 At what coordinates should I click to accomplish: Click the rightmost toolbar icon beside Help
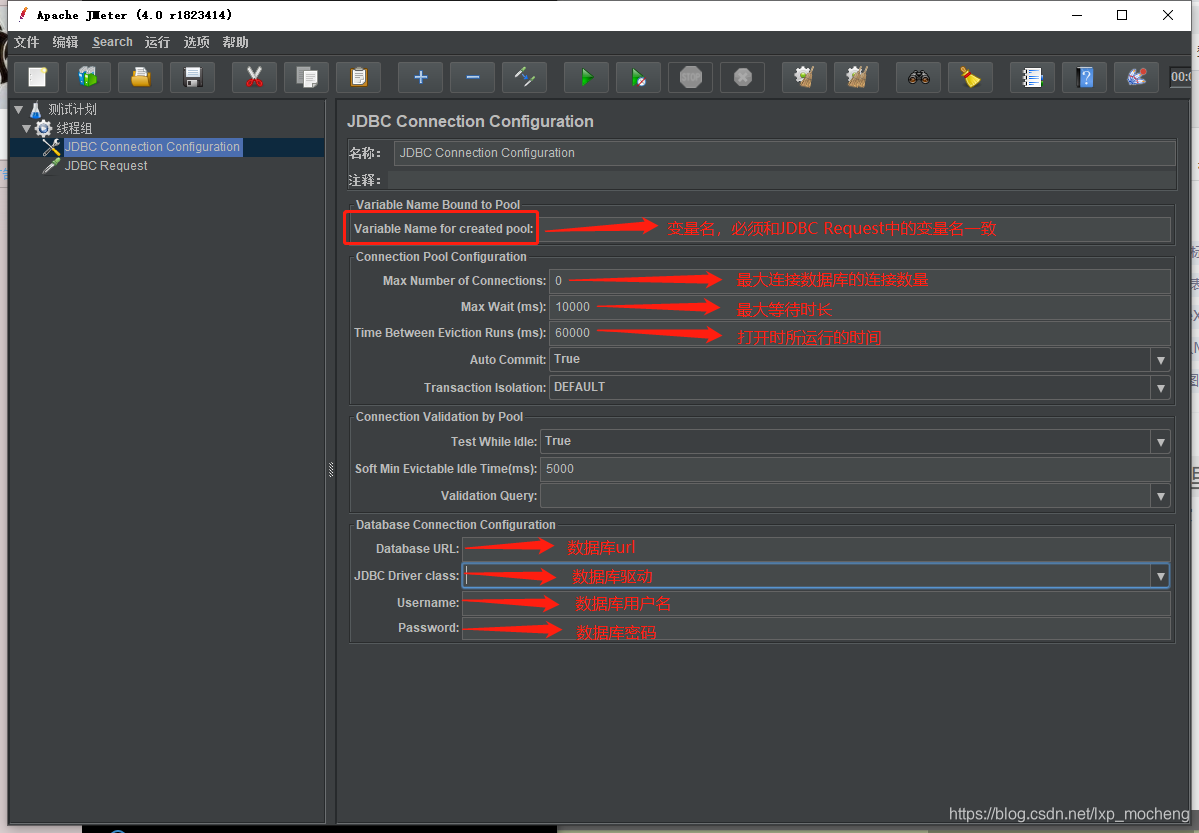(x=1136, y=77)
